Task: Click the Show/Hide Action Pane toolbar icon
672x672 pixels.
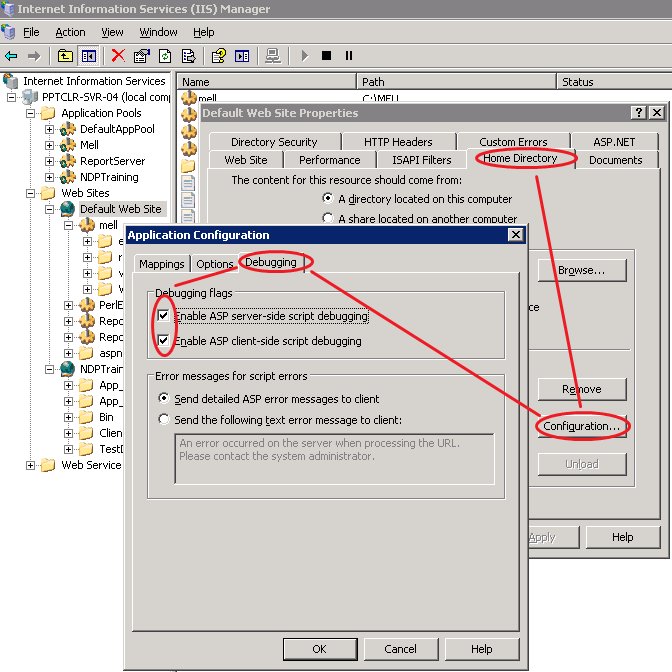Action: (242, 56)
